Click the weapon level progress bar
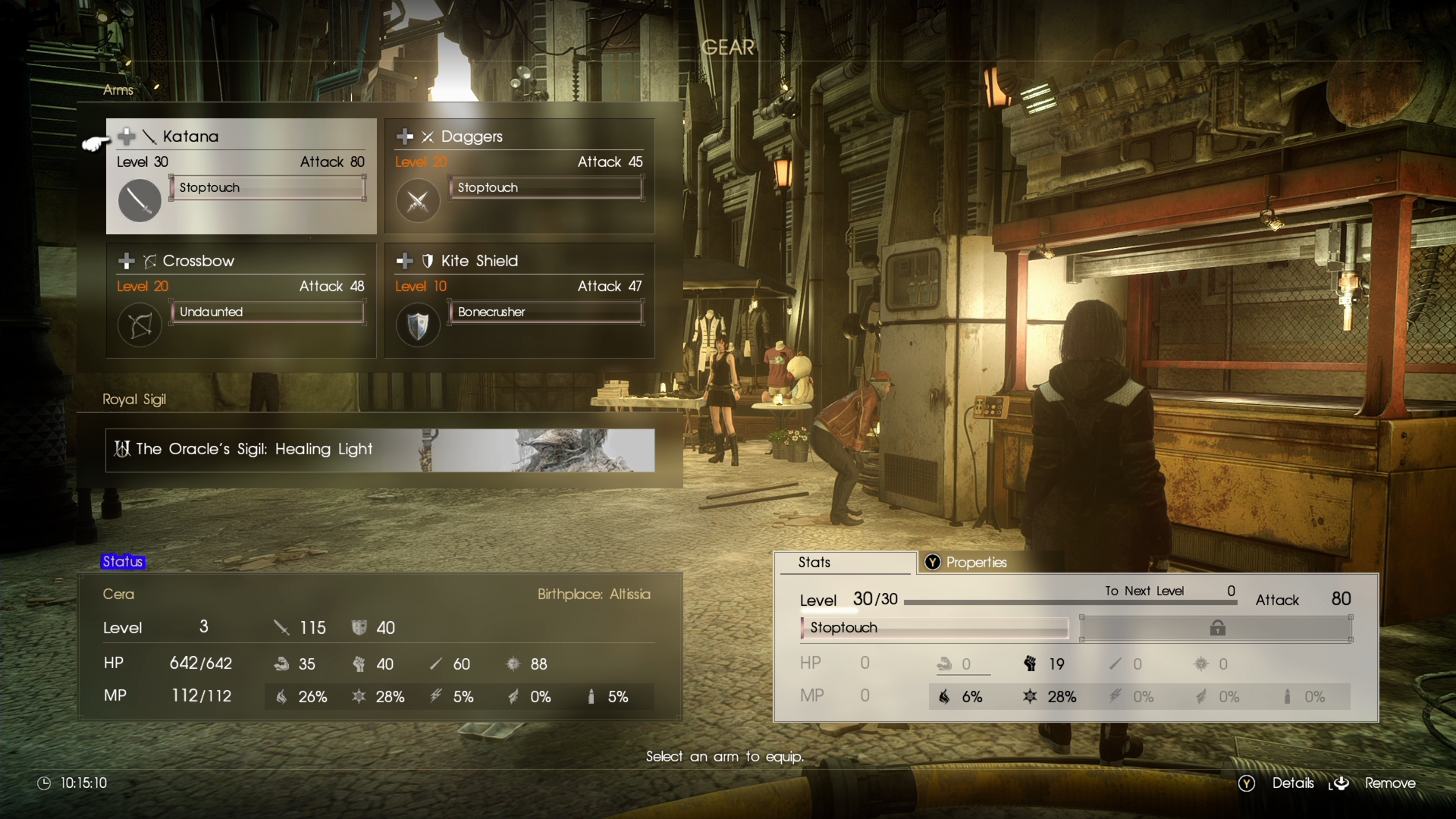This screenshot has height=819, width=1456. (1070, 603)
